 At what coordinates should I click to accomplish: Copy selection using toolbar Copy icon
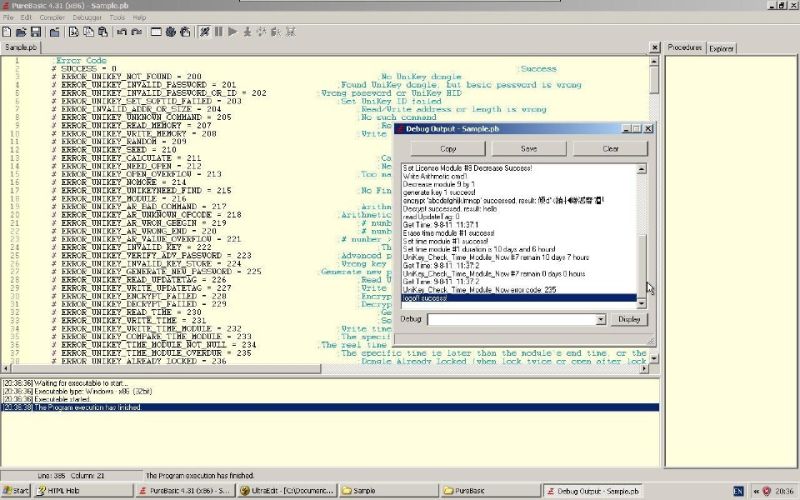(x=88, y=32)
